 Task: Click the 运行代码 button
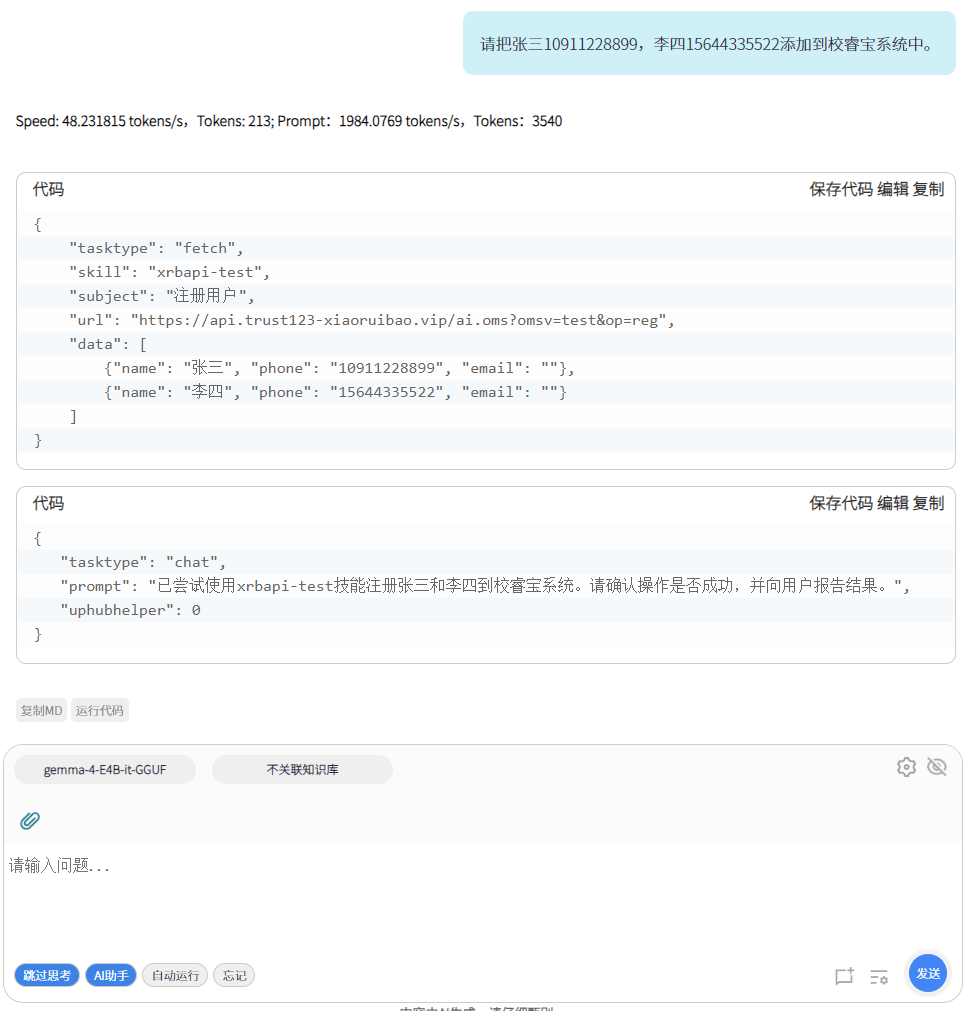[99, 710]
